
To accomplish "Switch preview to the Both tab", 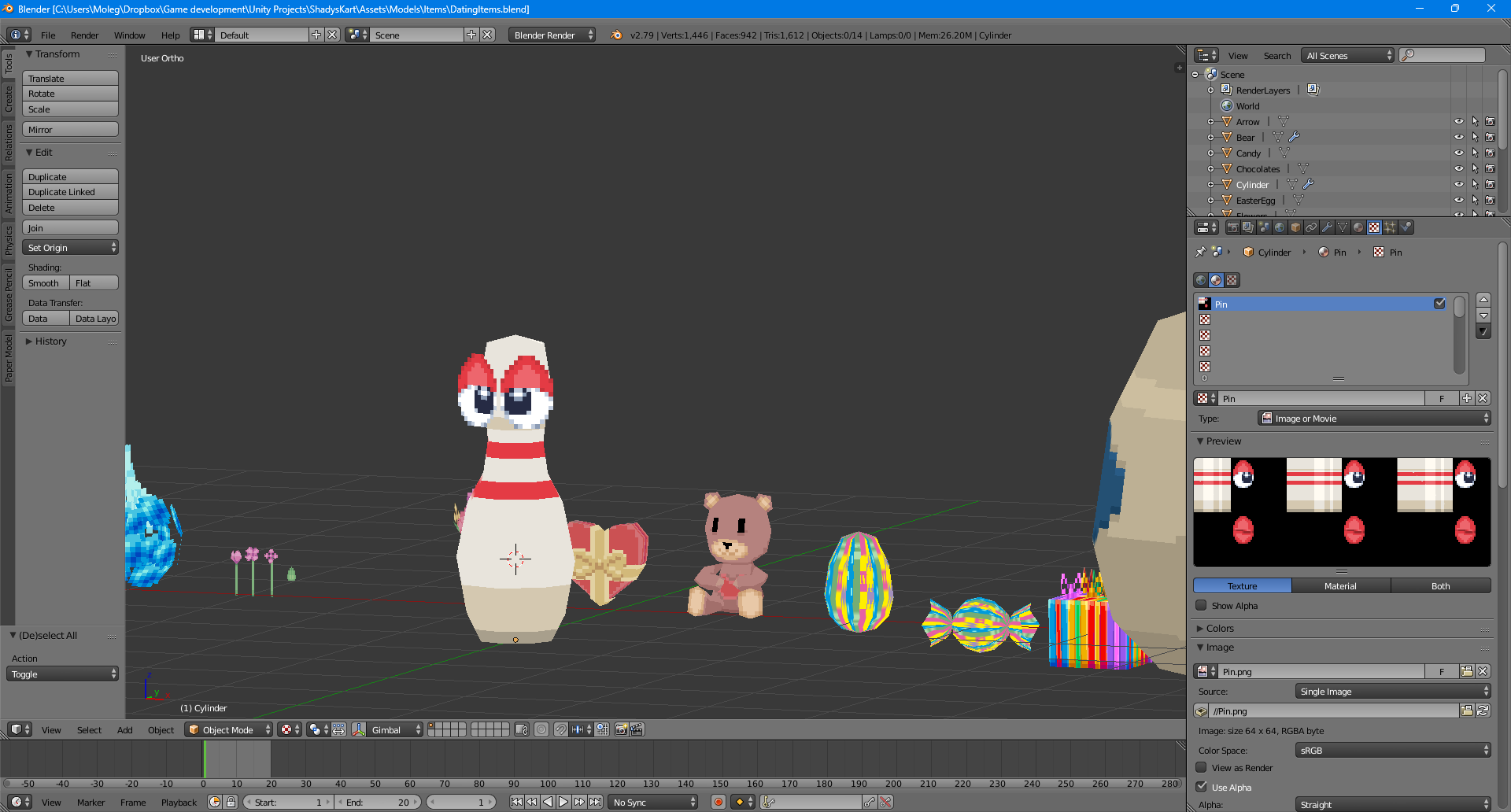I will click(1440, 585).
